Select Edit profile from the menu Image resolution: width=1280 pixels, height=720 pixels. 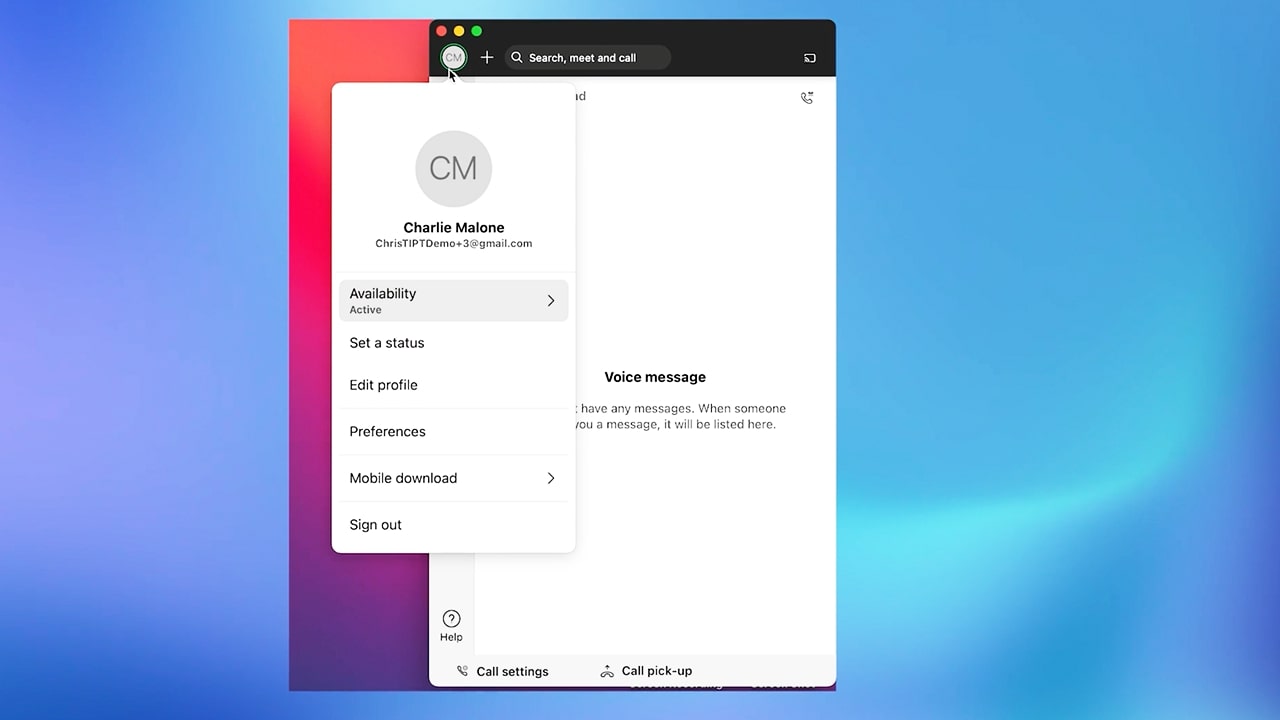click(383, 385)
